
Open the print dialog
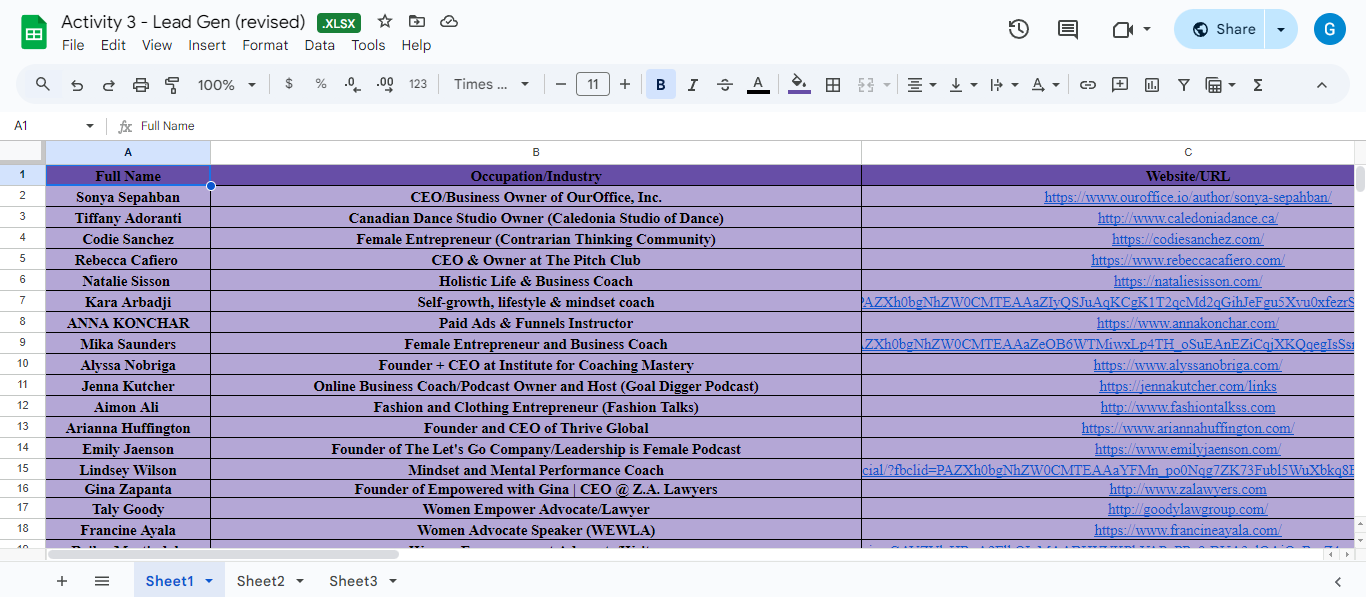click(x=139, y=84)
